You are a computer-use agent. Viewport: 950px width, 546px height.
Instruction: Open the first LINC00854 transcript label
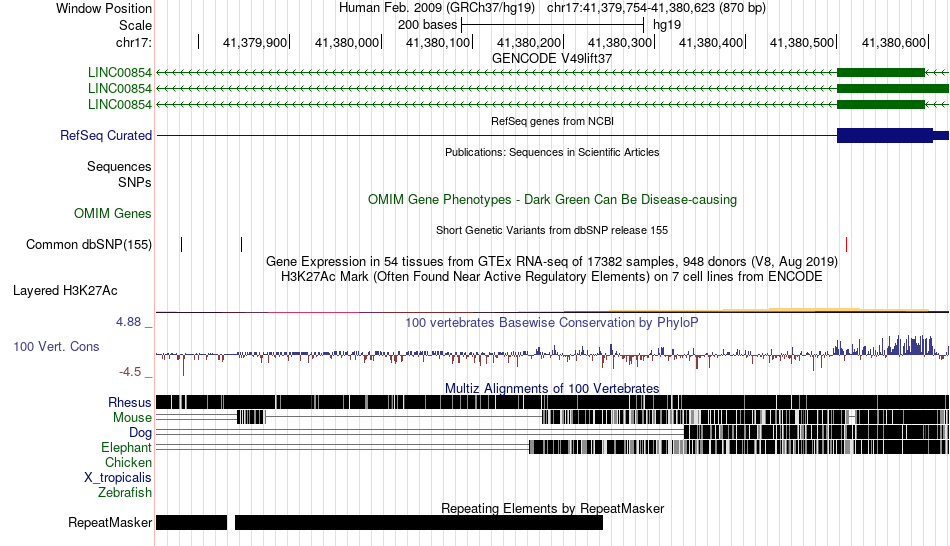(x=120, y=73)
